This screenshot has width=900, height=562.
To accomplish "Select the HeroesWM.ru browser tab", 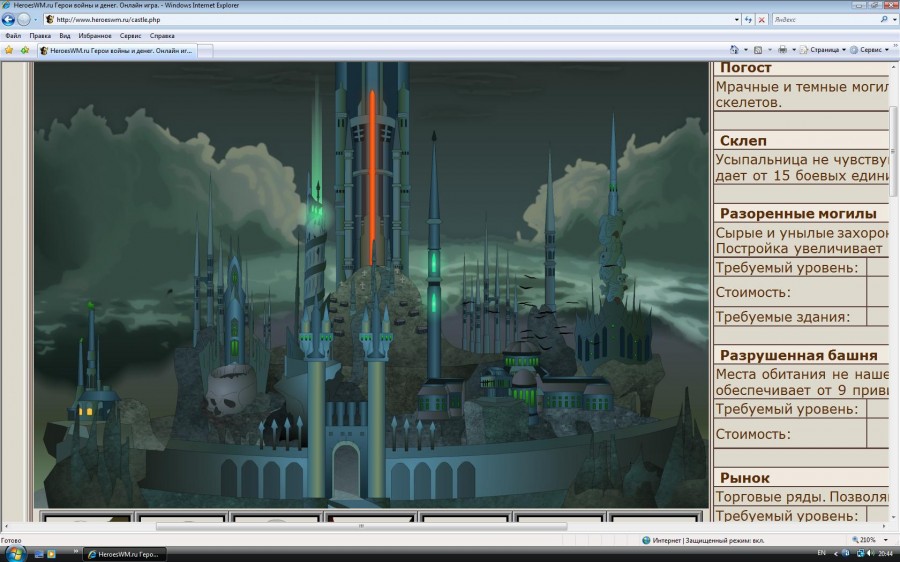I will [117, 51].
